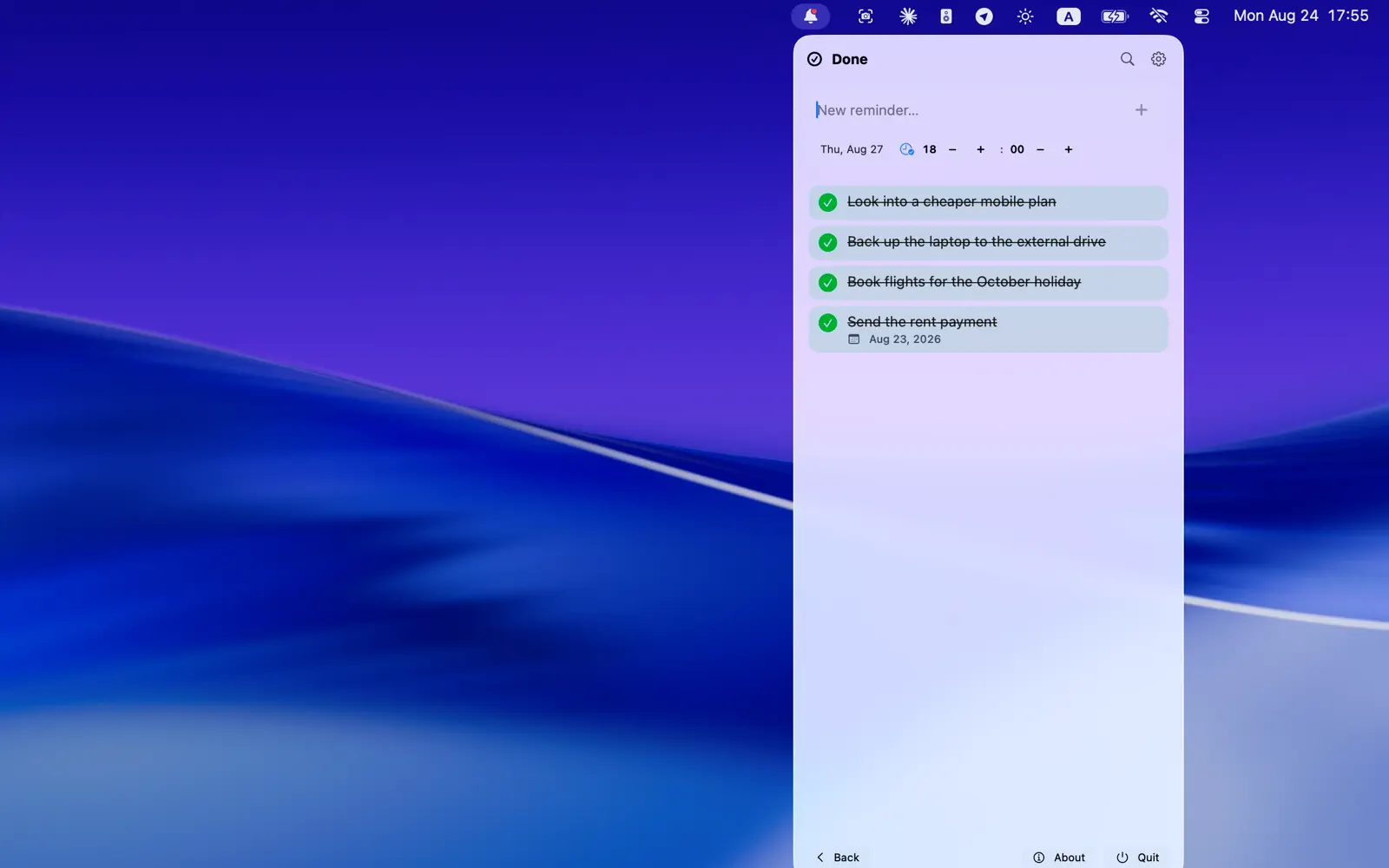This screenshot has height=868, width=1389.
Task: Open Control Center from the menu bar
Action: (1201, 16)
